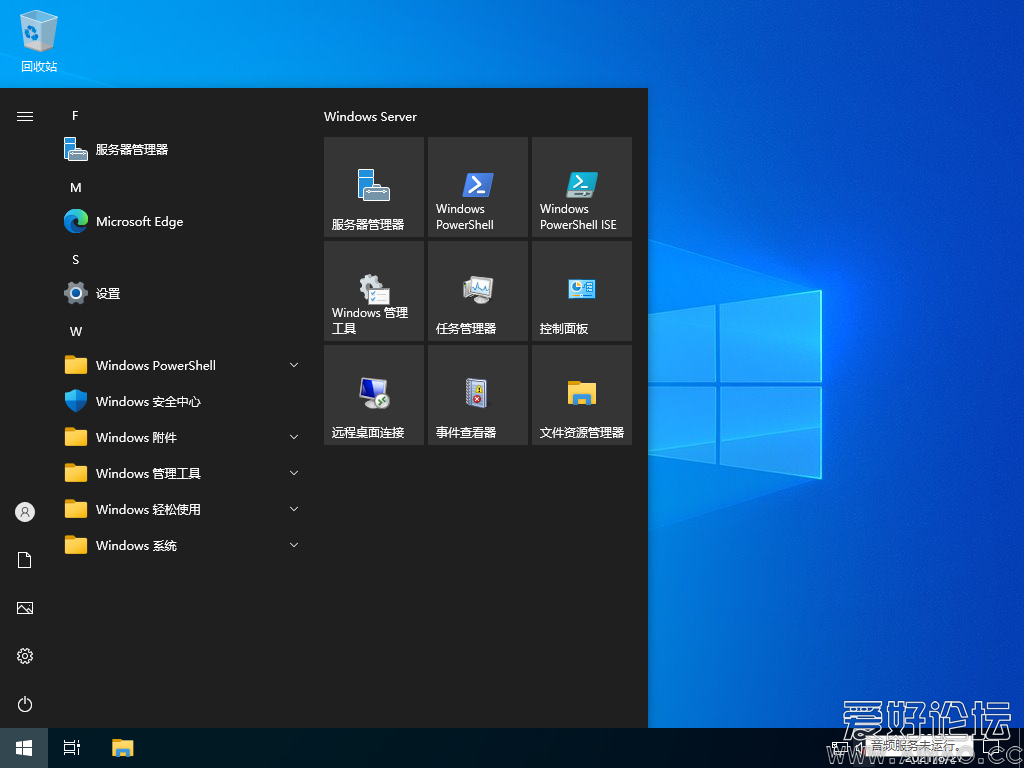Launch Microsoft Edge from the app list

click(x=183, y=221)
